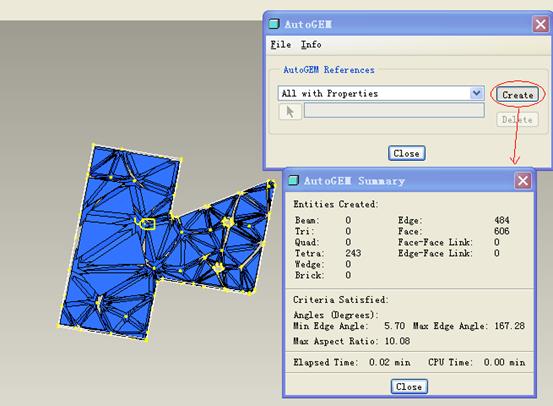Click the Wedge label in summary

309,264
